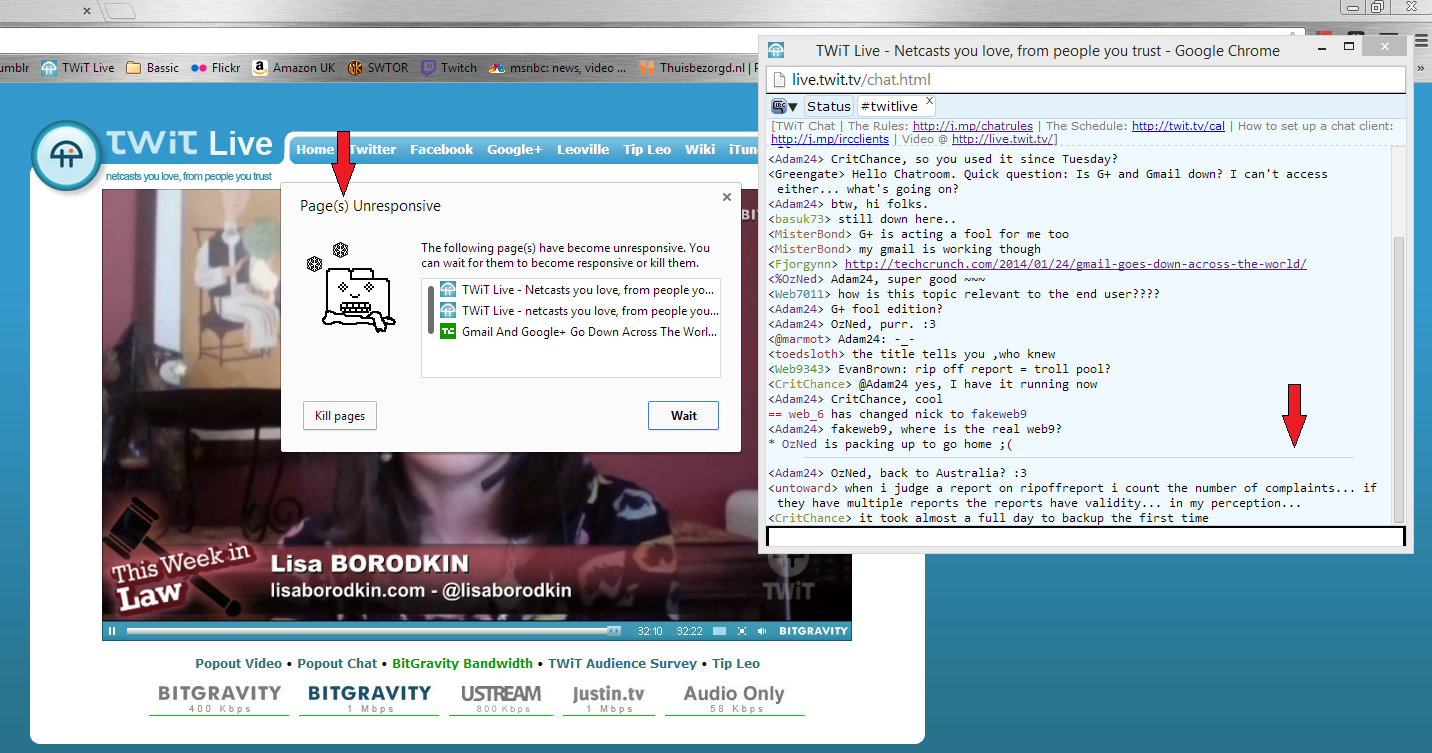Image resolution: width=1432 pixels, height=753 pixels.
Task: Click the IRC client icon in the chat window
Action: [x=777, y=105]
